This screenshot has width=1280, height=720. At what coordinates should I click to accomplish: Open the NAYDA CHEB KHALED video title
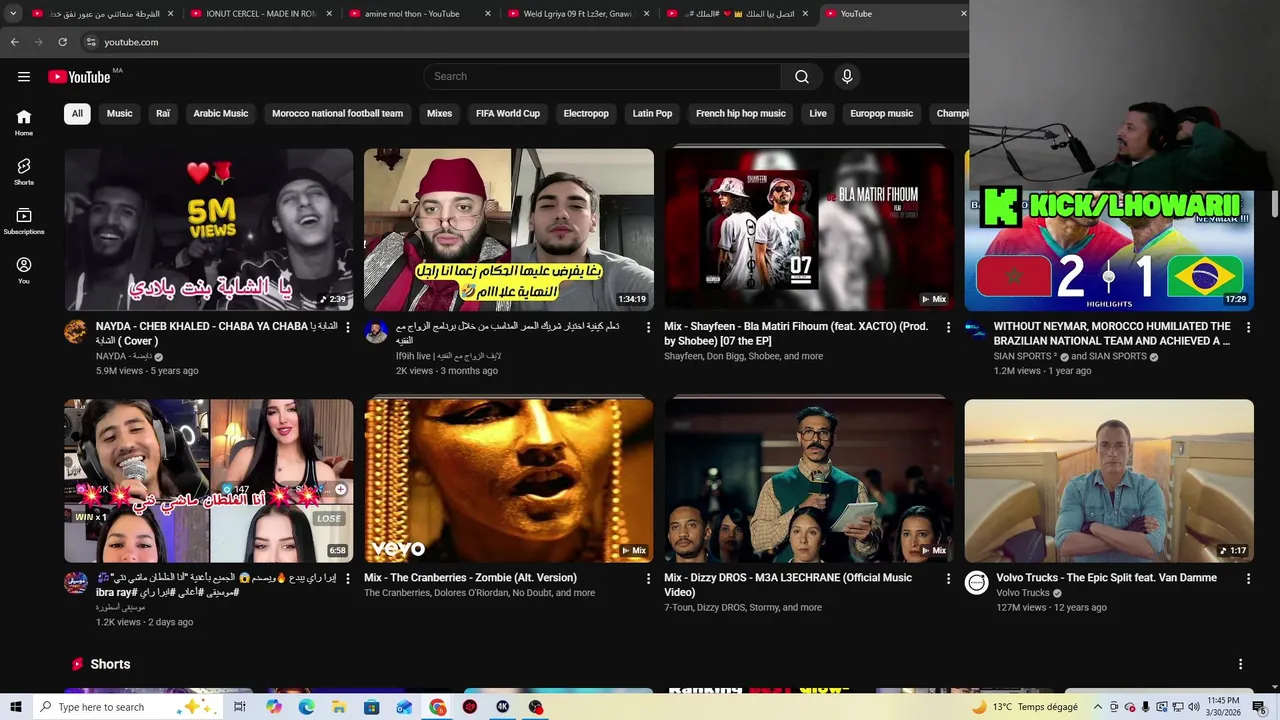(x=216, y=333)
